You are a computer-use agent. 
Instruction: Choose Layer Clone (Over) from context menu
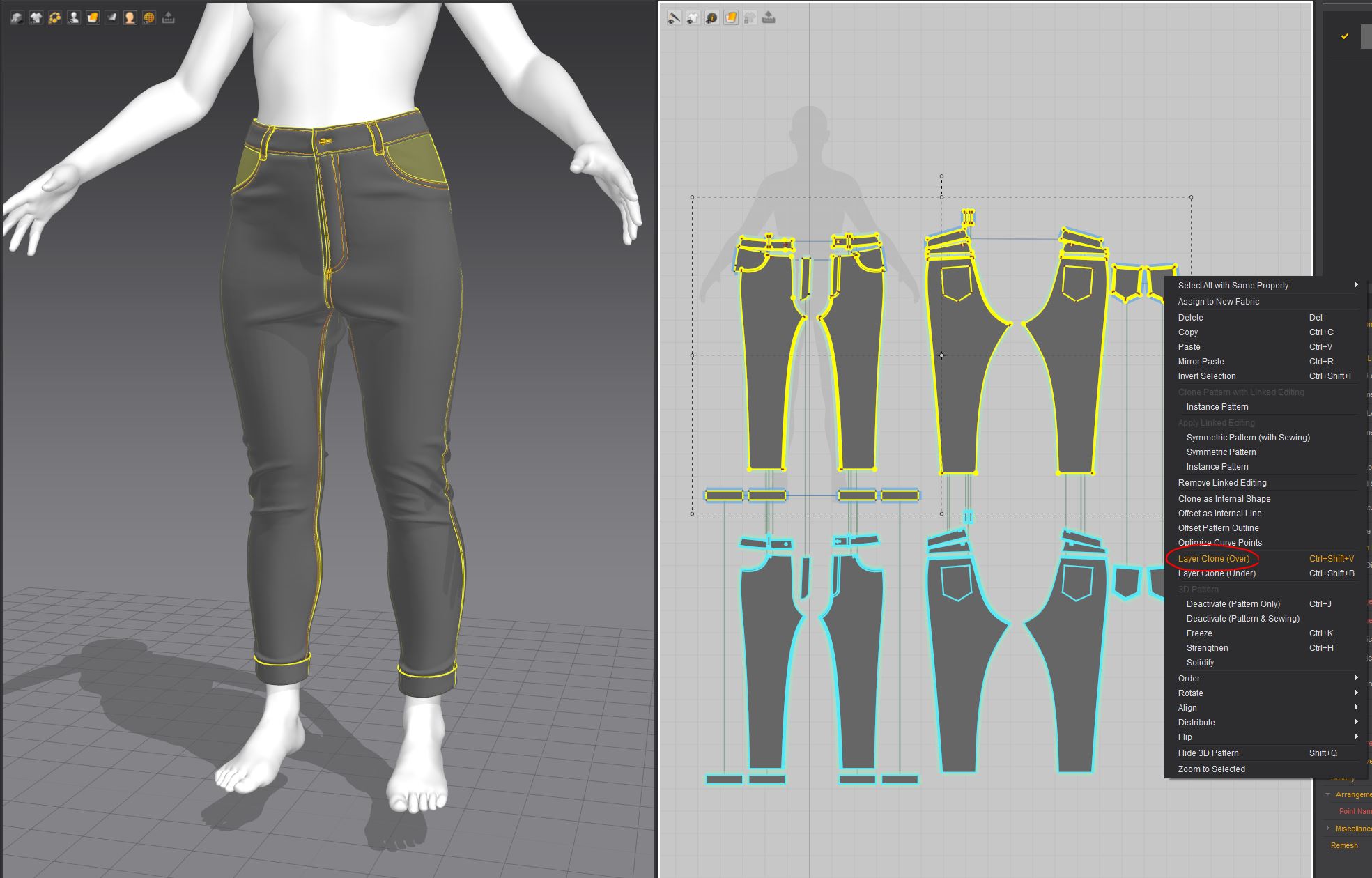(1213, 559)
